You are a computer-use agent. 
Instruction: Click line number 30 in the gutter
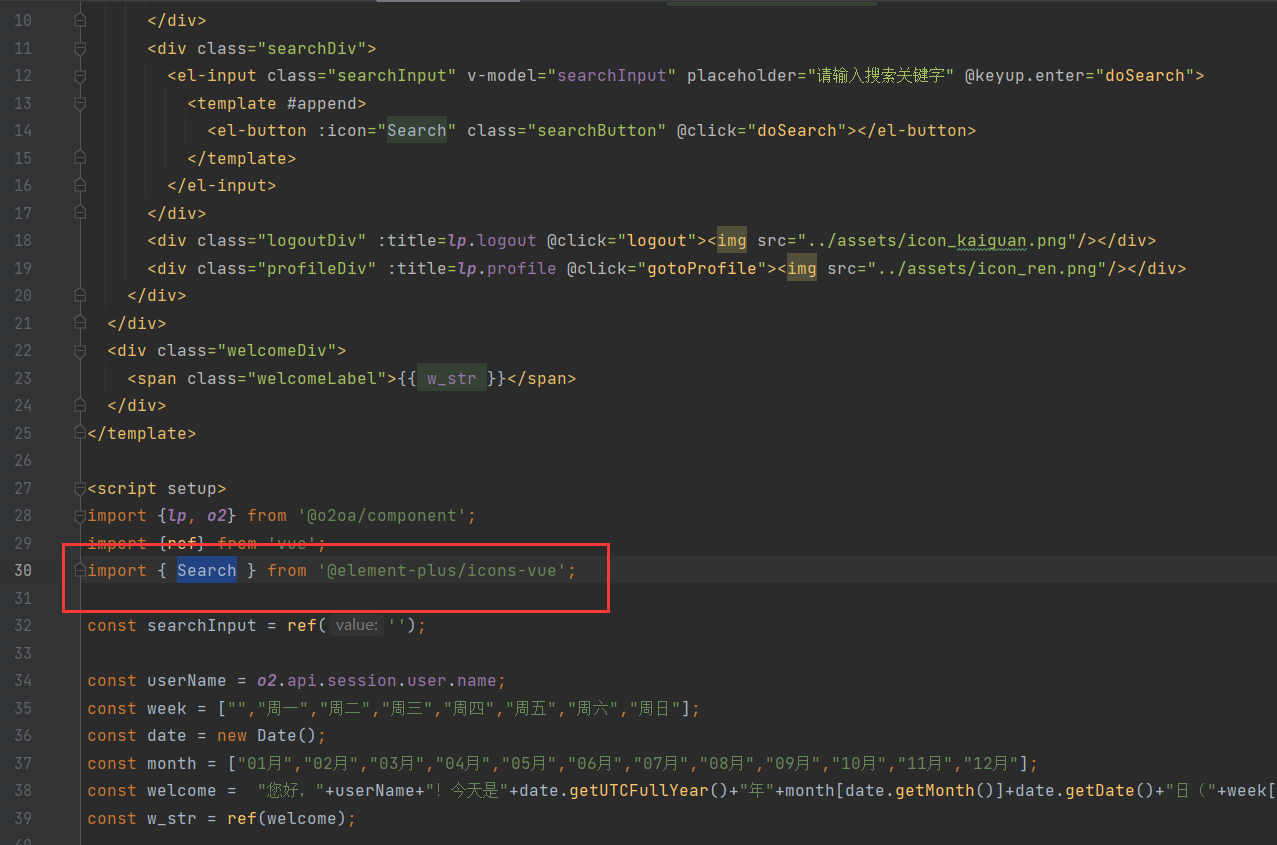click(22, 570)
